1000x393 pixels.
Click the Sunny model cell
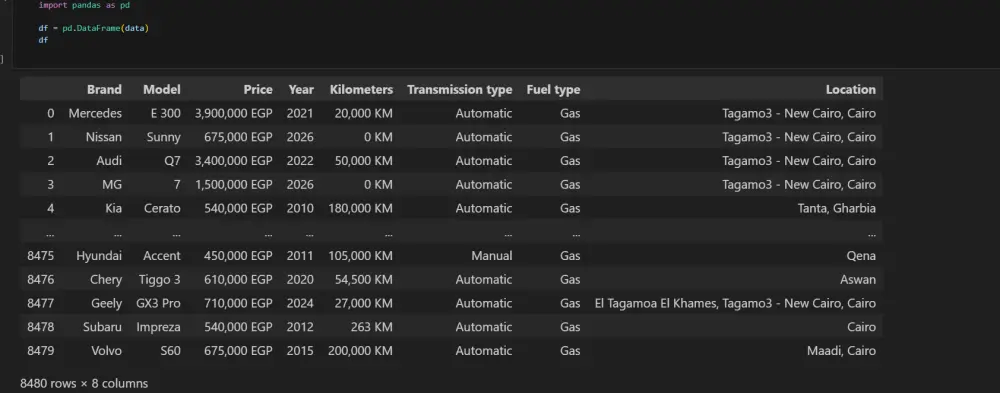tap(163, 137)
